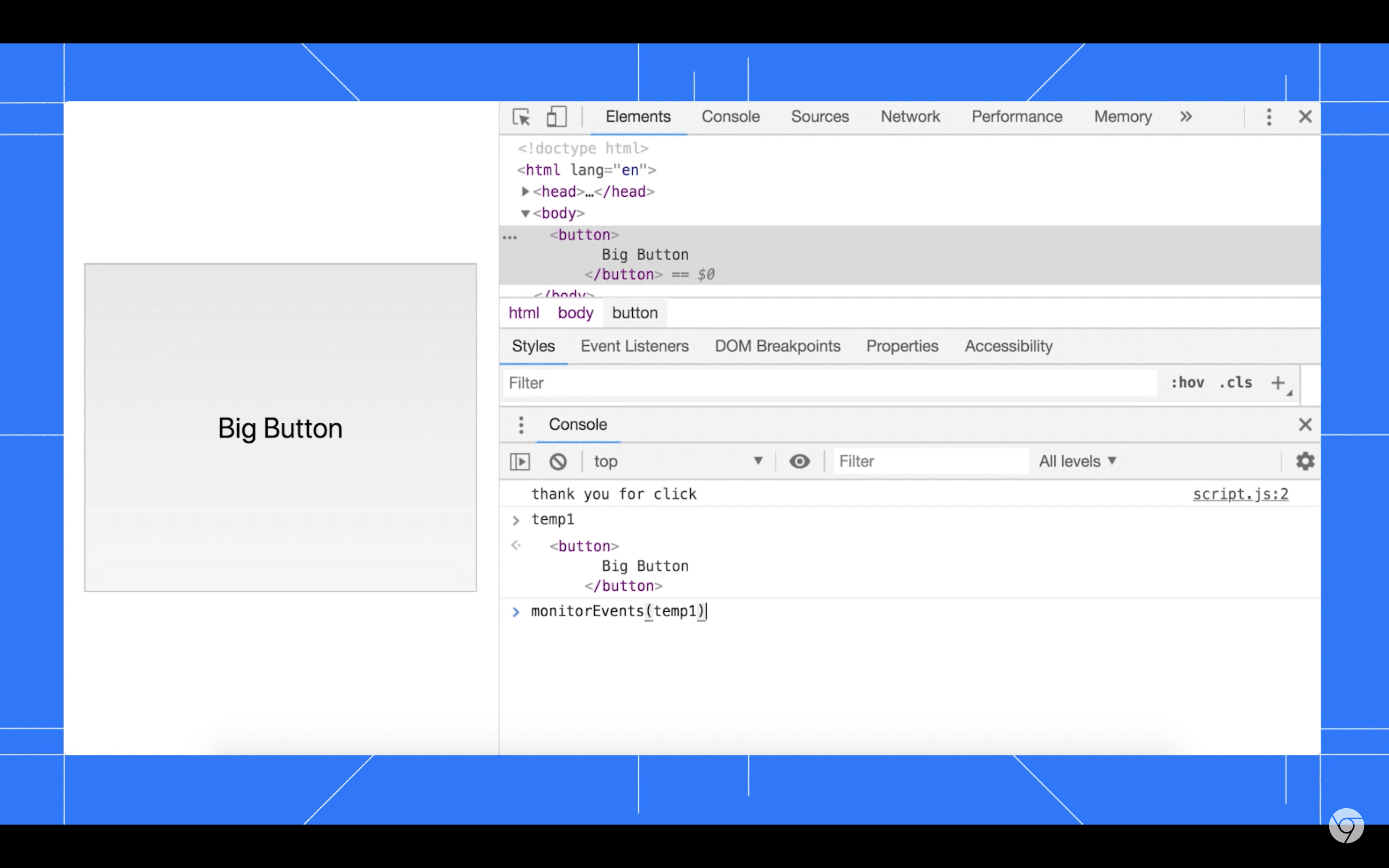The height and width of the screenshot is (868, 1389).
Task: Select the Elements tab in DevTools
Action: (638, 116)
